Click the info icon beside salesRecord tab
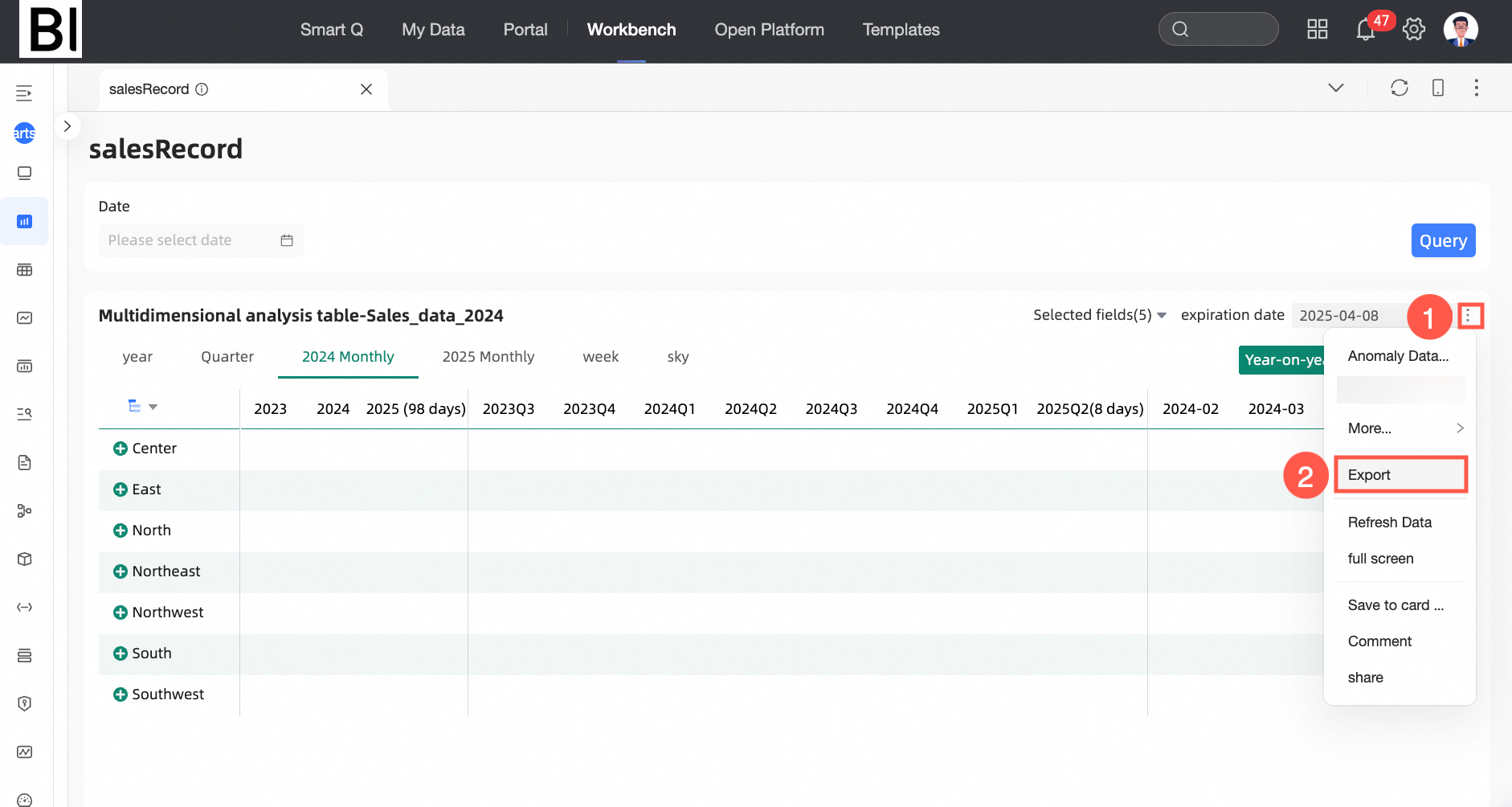 coord(202,89)
